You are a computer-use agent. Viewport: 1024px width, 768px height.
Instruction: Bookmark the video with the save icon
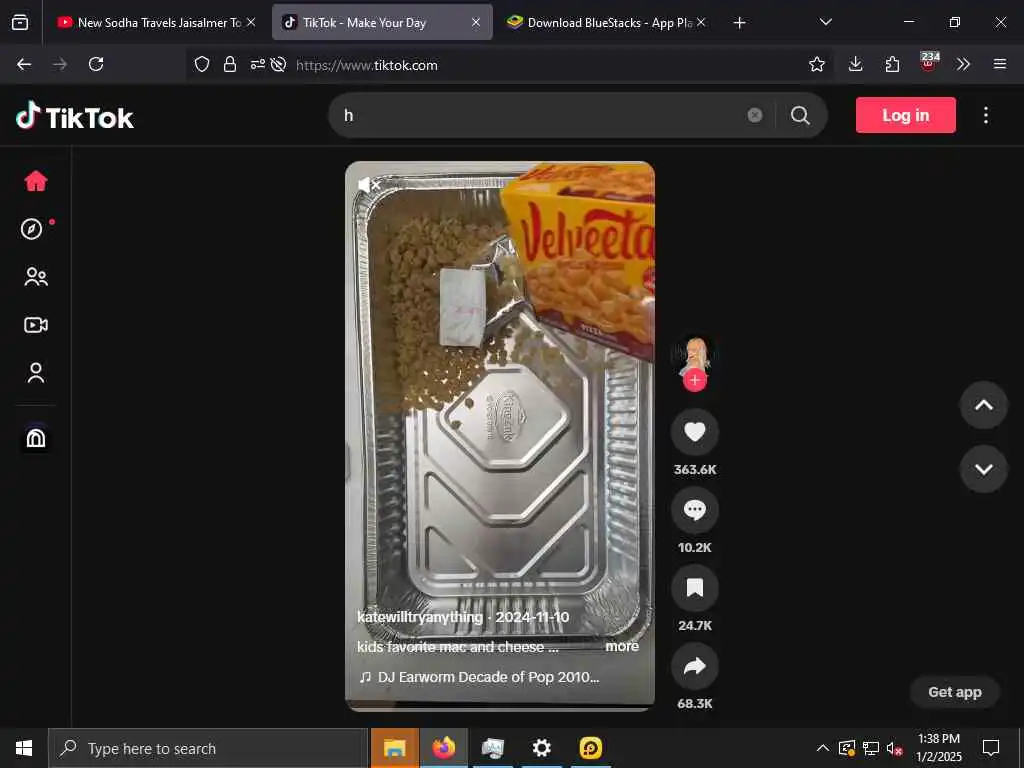click(695, 588)
